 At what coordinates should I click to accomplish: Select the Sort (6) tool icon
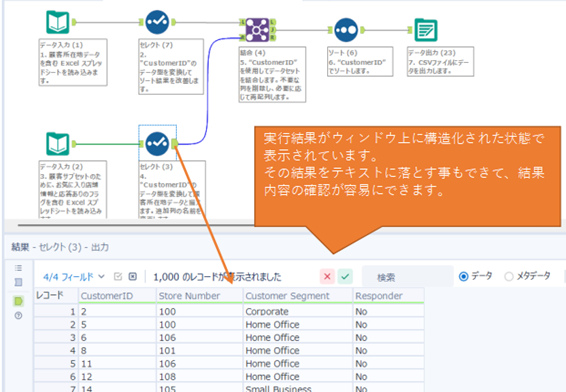click(346, 30)
